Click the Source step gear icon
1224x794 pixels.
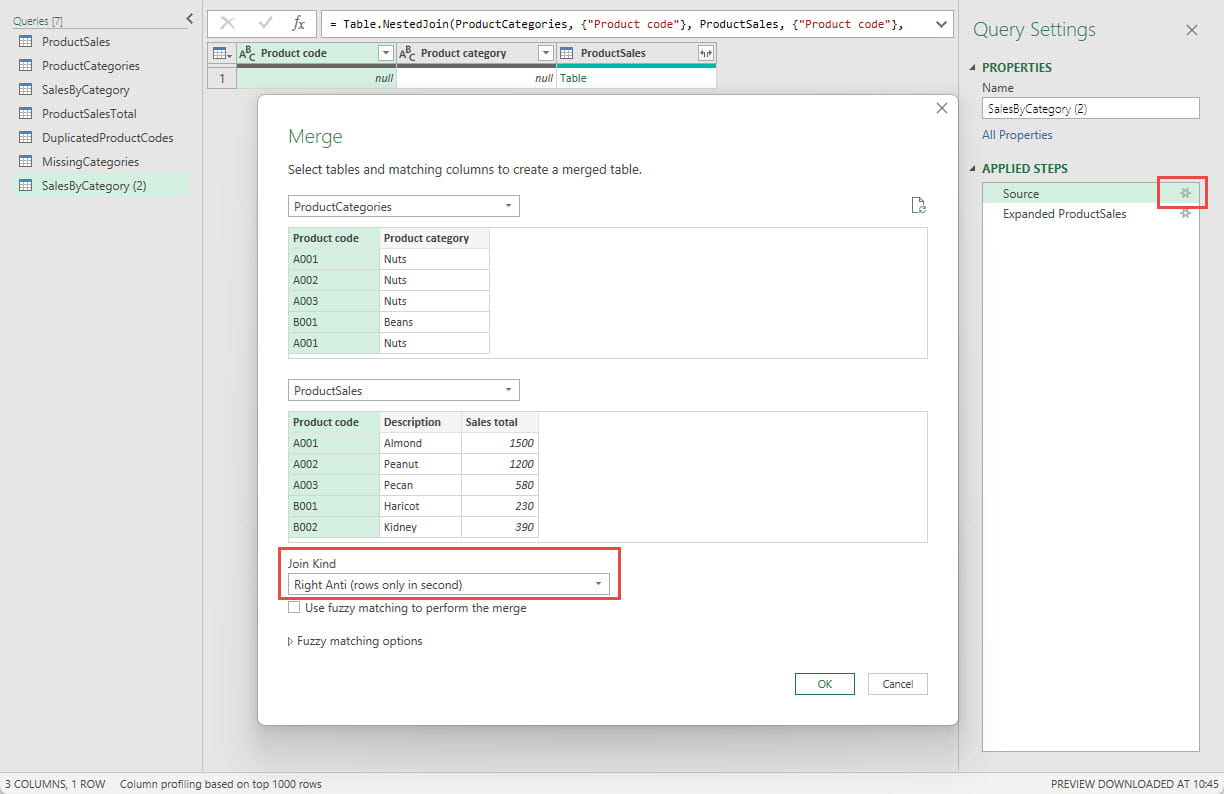(1185, 193)
